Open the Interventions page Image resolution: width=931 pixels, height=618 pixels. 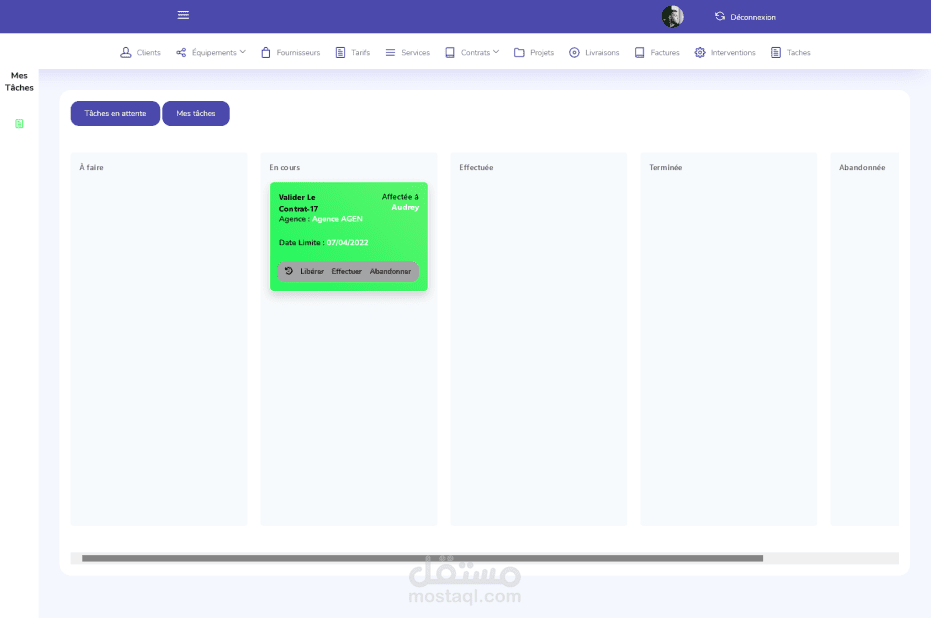733,53
